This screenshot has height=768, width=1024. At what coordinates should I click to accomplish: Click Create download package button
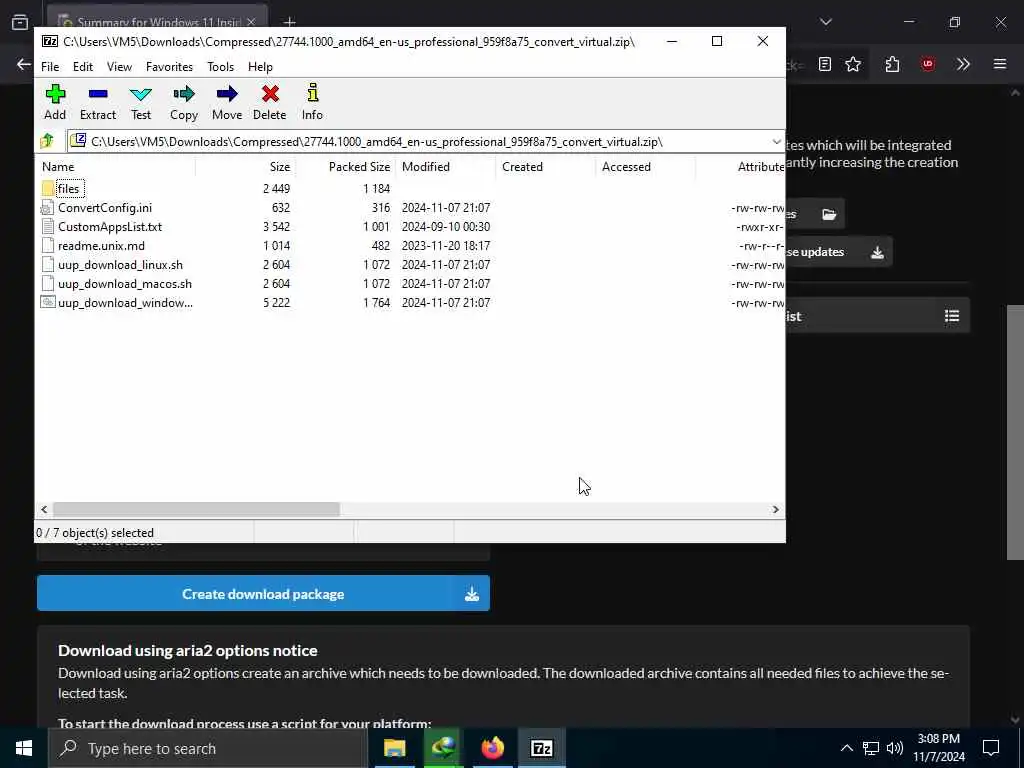tap(263, 593)
